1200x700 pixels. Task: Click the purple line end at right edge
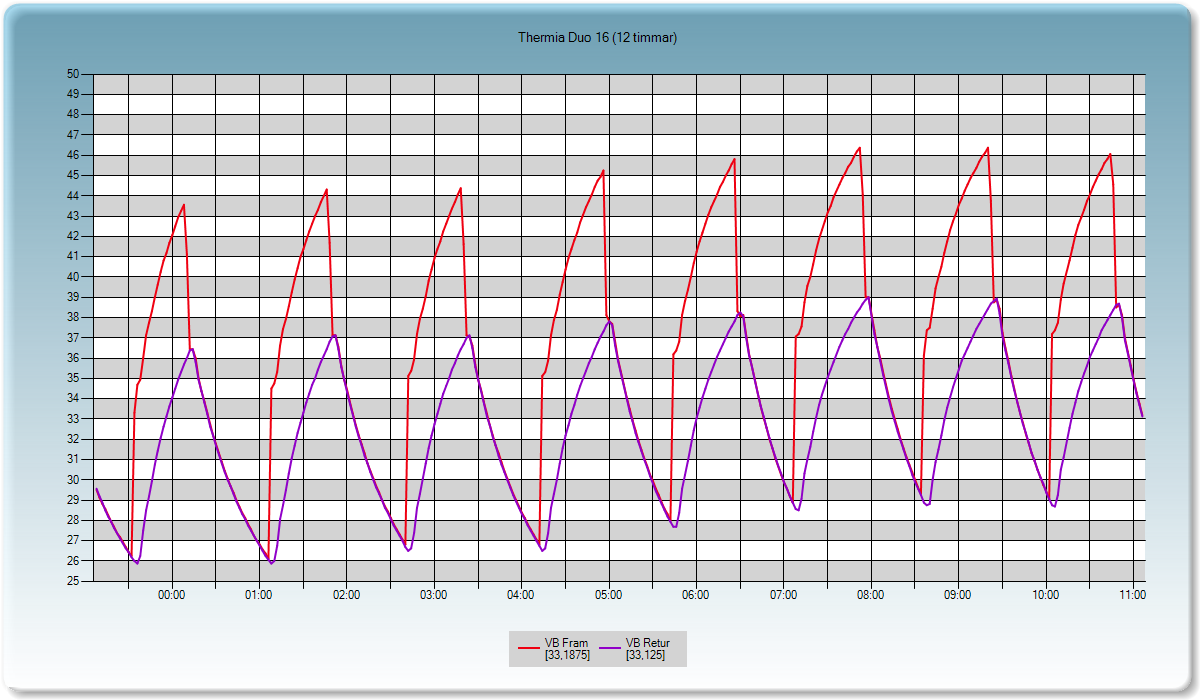1142,416
